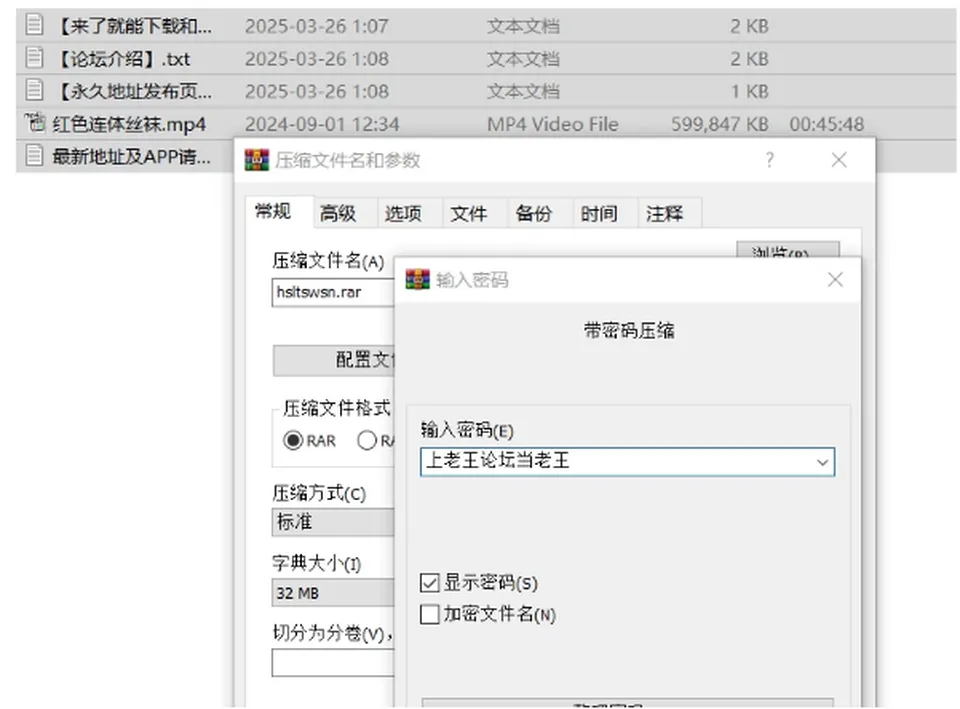Click the date 2024-09-01 12:34

(x=322, y=124)
